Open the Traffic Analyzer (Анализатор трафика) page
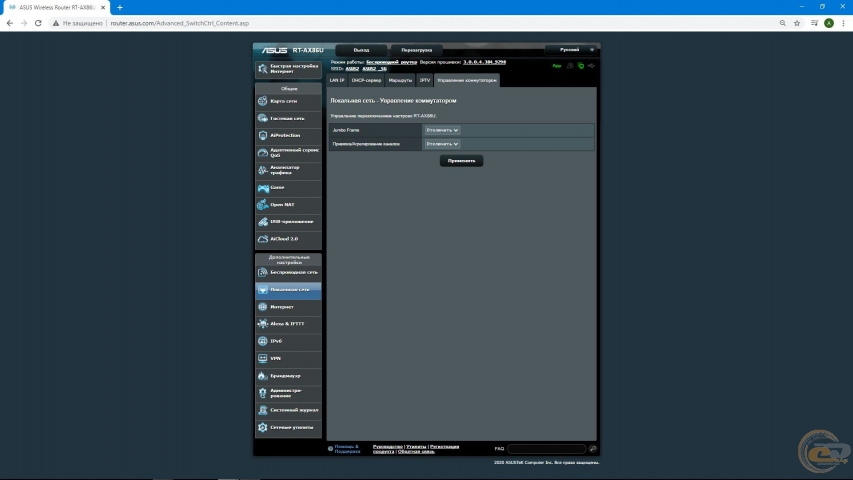This screenshot has height=480, width=853. click(x=288, y=170)
